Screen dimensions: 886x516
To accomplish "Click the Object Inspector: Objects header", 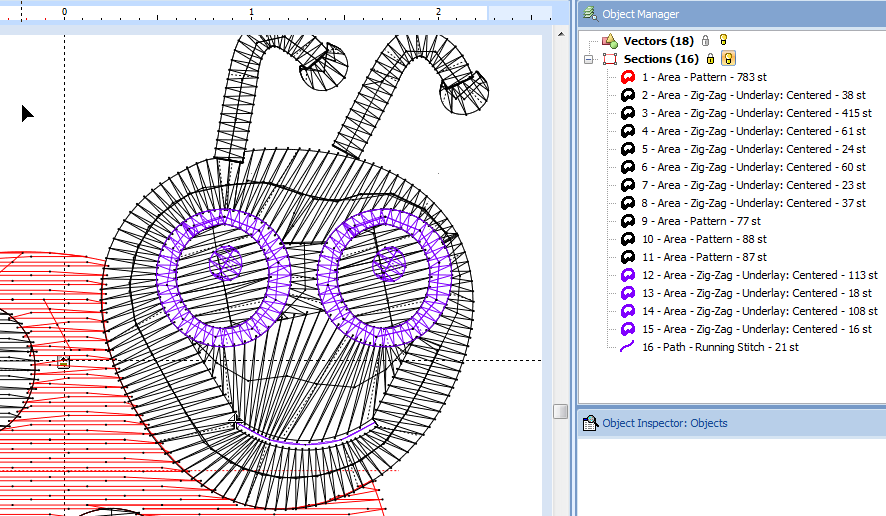I will (x=665, y=423).
